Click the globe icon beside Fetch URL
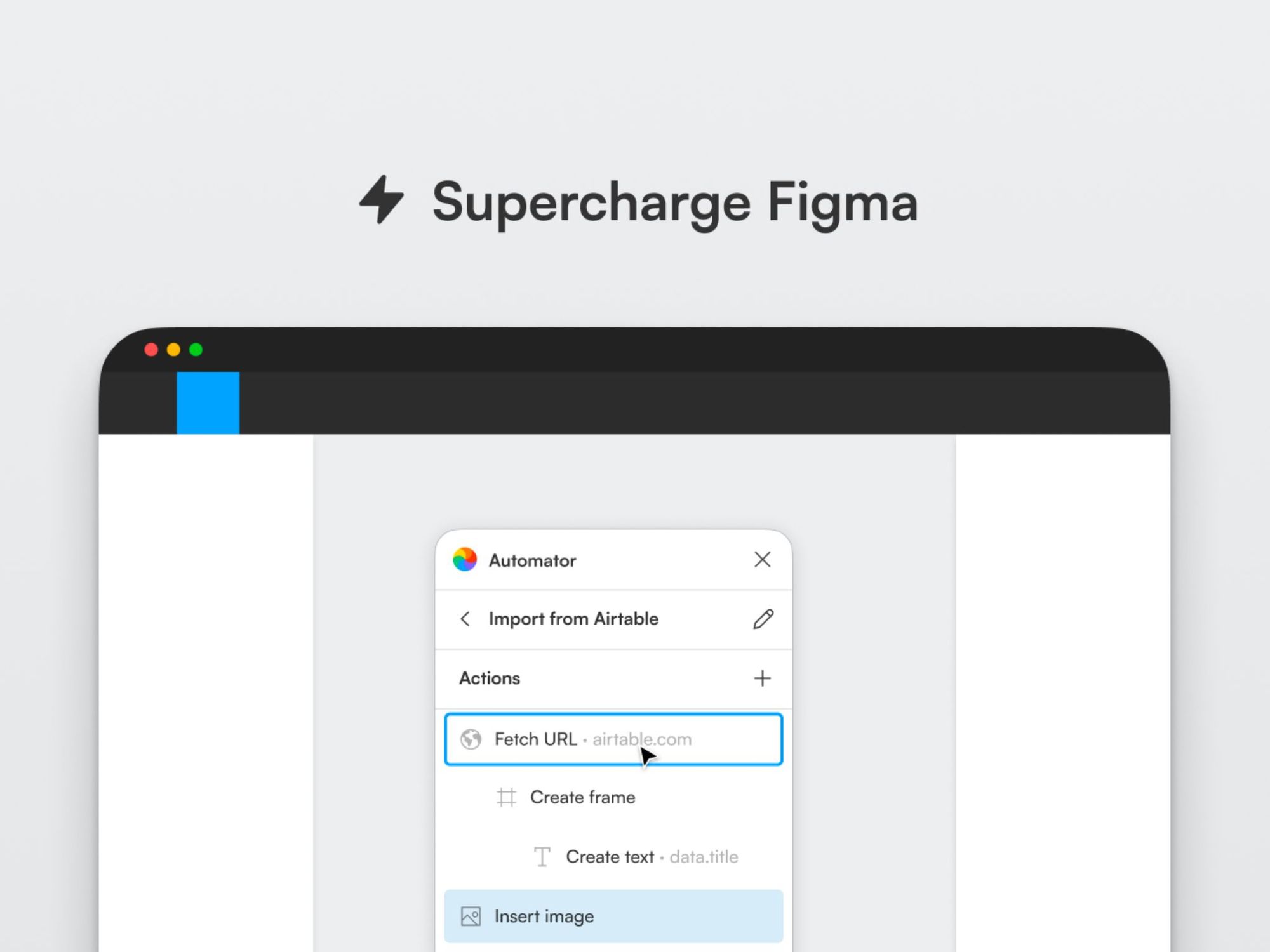This screenshot has height=952, width=1270. click(x=471, y=739)
